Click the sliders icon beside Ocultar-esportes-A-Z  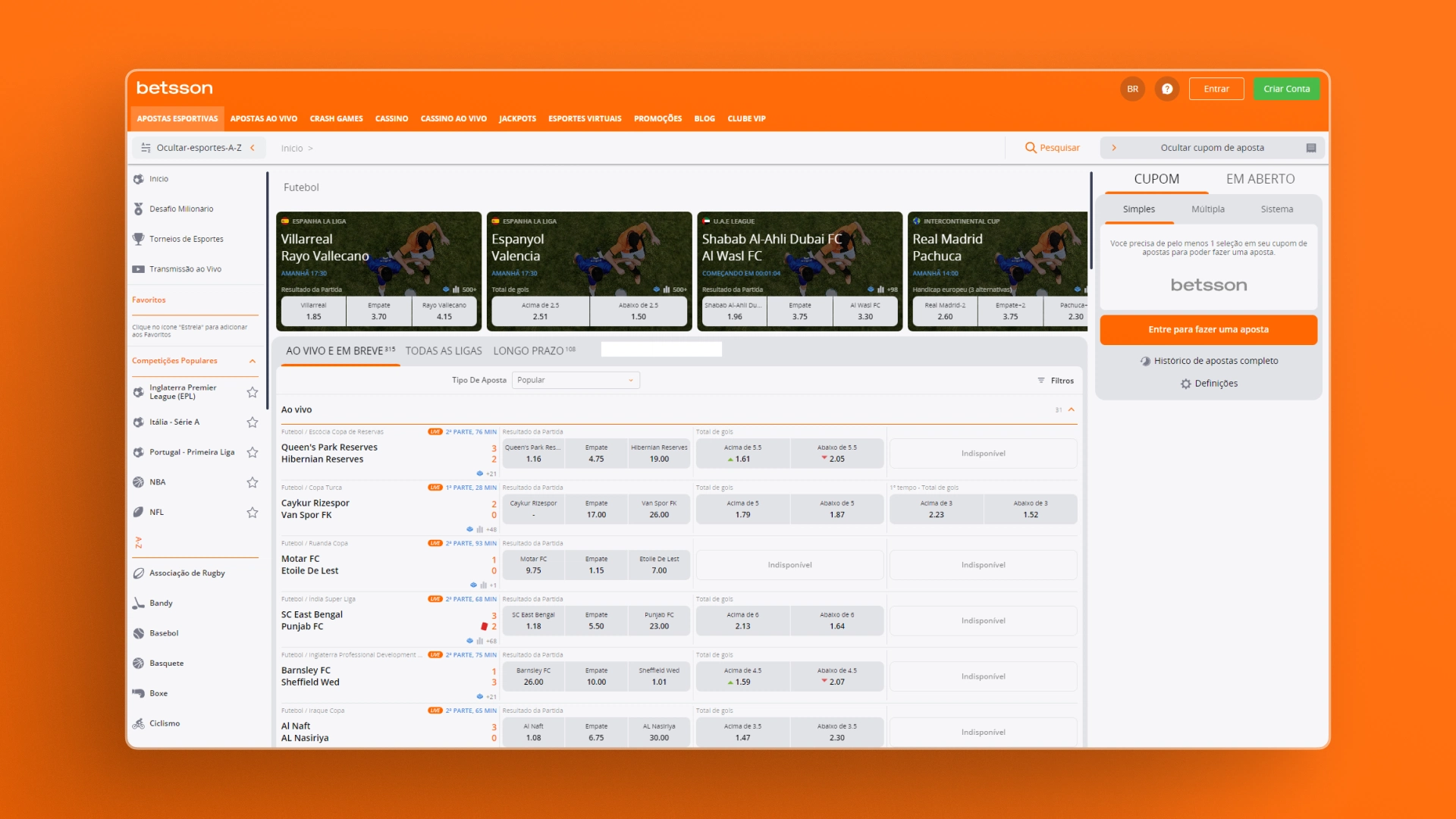[x=146, y=148]
